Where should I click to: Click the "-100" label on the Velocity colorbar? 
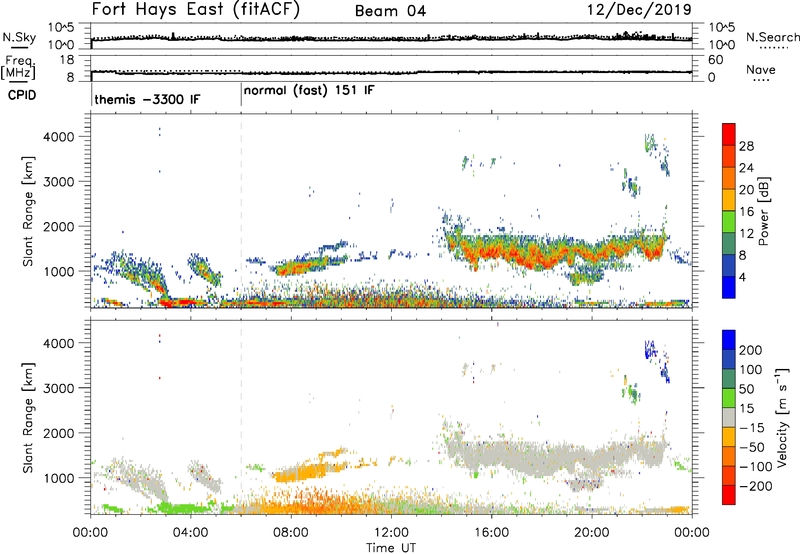[x=756, y=466]
